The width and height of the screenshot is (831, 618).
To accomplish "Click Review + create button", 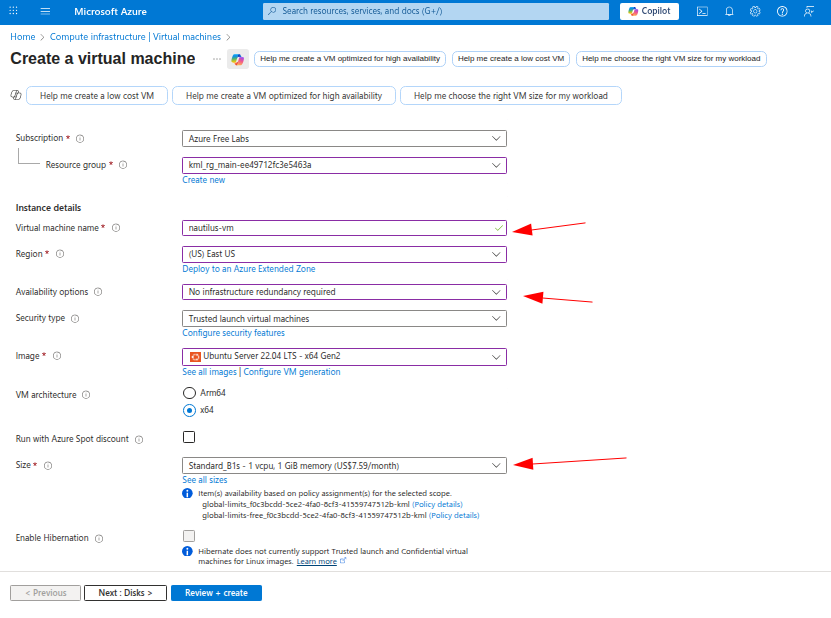I will coord(216,593).
